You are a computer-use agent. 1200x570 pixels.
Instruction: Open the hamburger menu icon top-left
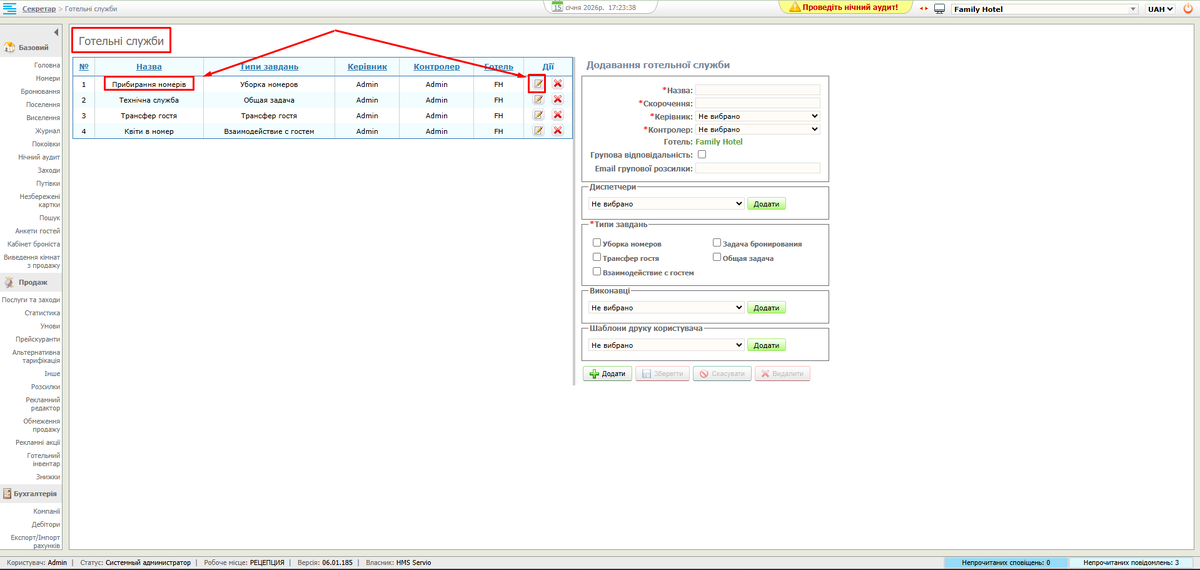tap(9, 8)
